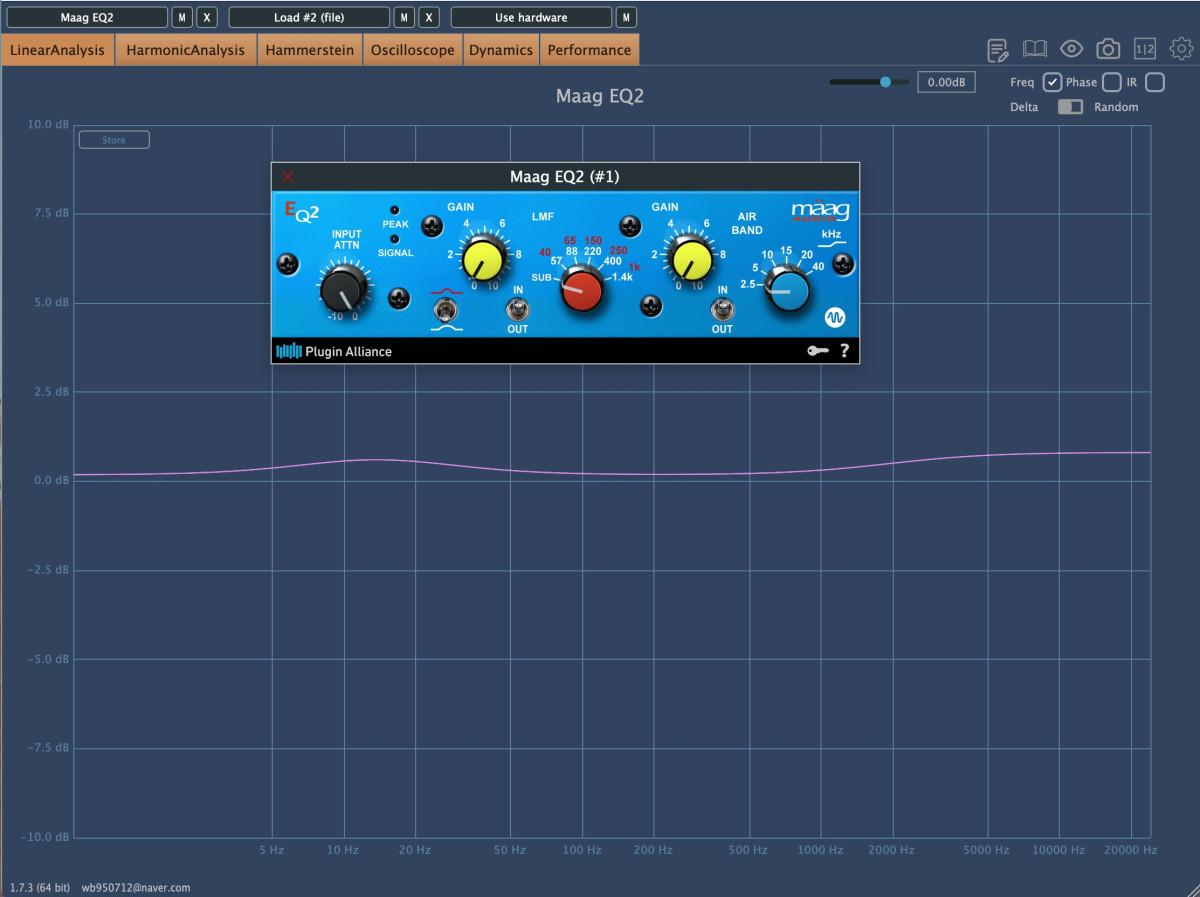
Task: Open the Maag EQ2 plugin slot selector
Action: tap(87, 17)
